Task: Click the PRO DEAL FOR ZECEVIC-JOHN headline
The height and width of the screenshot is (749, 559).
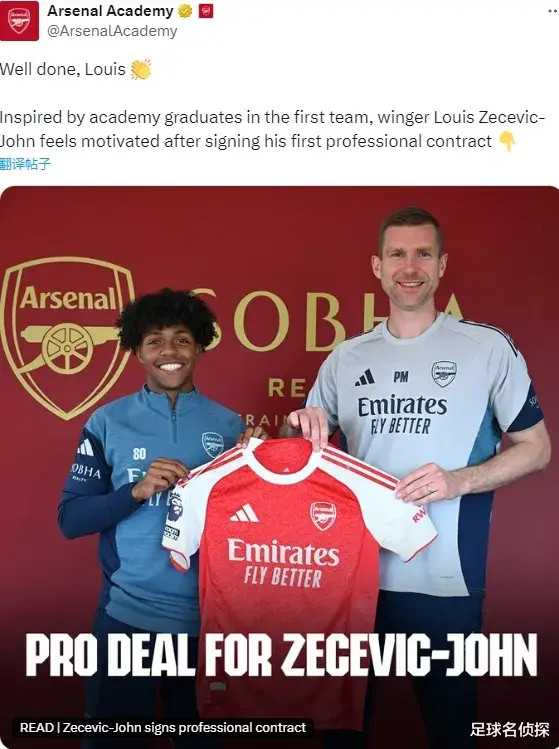Action: tap(281, 655)
